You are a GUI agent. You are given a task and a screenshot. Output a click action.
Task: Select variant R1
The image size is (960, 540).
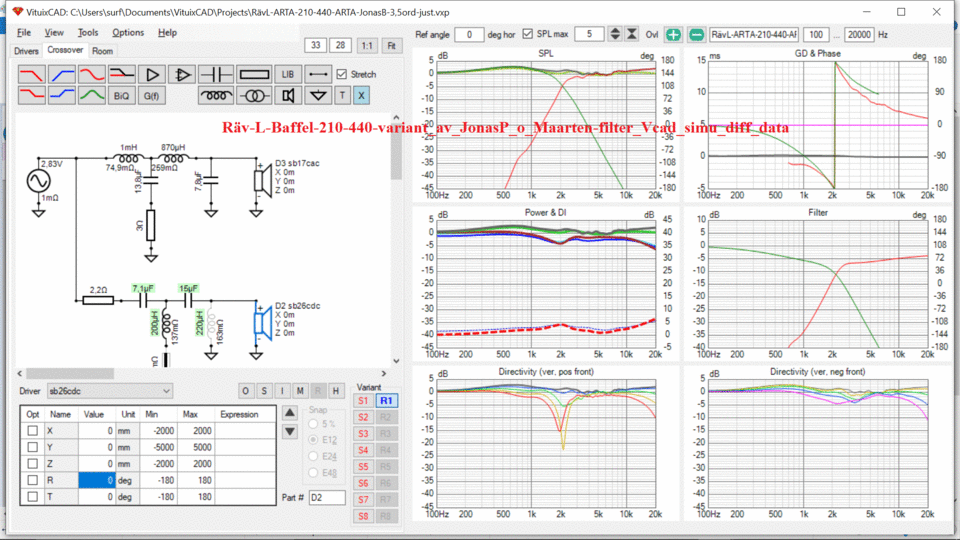coord(386,400)
